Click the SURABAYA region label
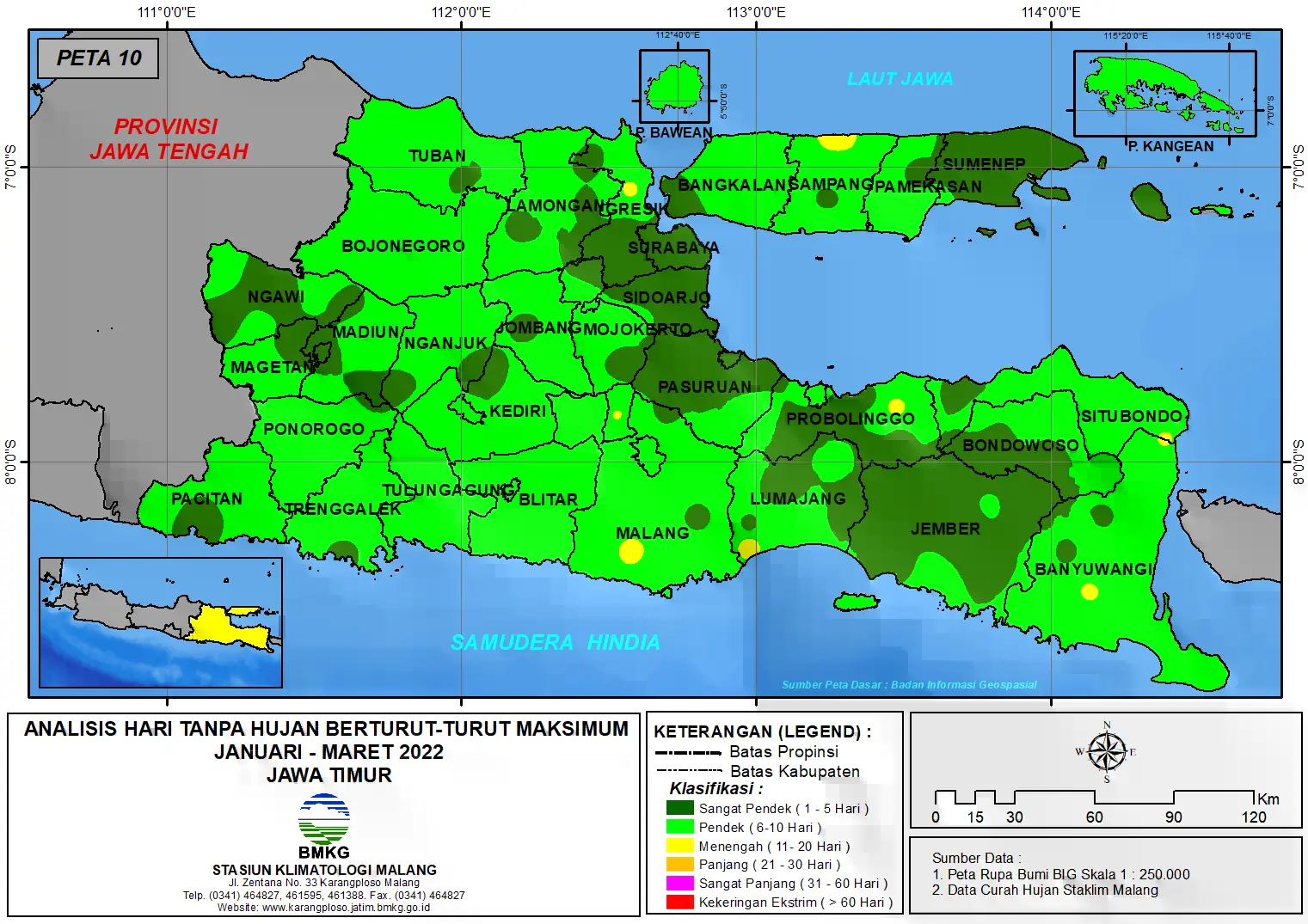 coord(673,248)
